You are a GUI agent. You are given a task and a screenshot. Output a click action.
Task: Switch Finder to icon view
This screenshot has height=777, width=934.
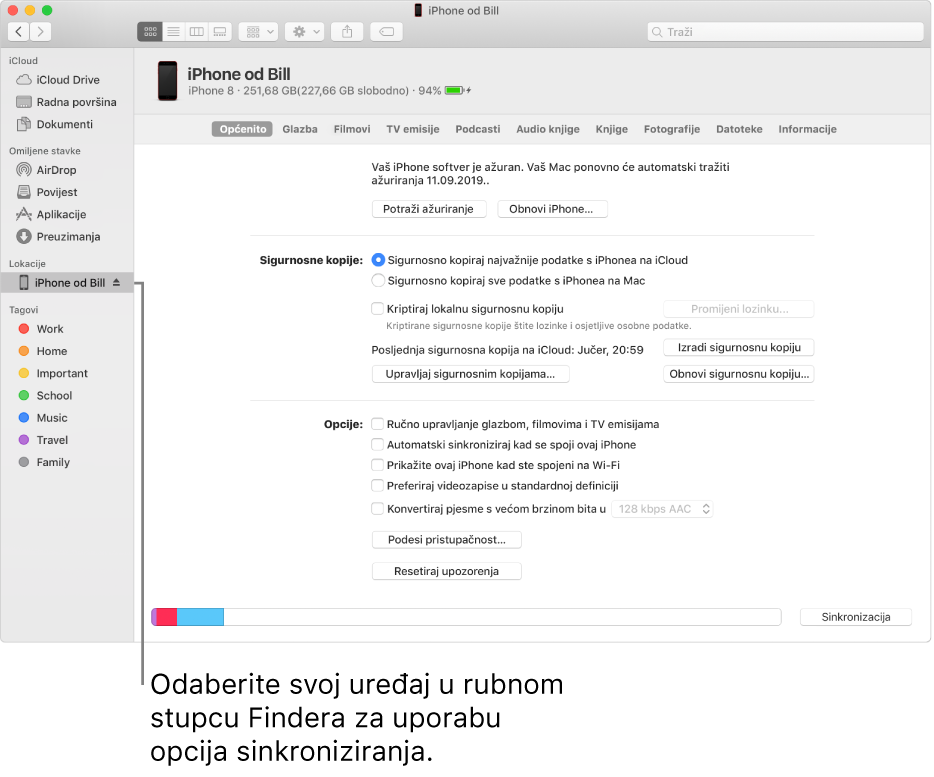(x=150, y=32)
